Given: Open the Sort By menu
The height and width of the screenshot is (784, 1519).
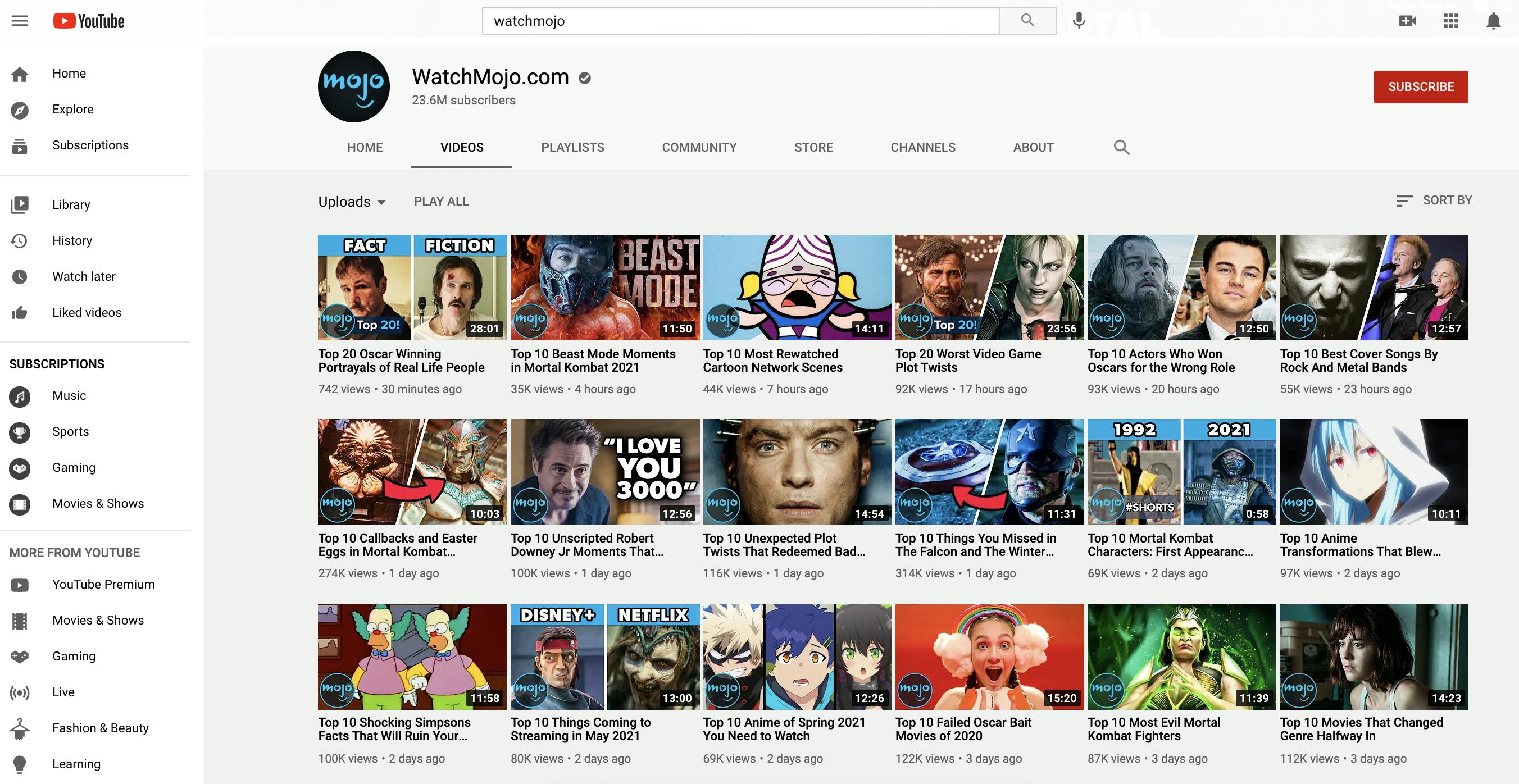Looking at the screenshot, I should click(1434, 200).
